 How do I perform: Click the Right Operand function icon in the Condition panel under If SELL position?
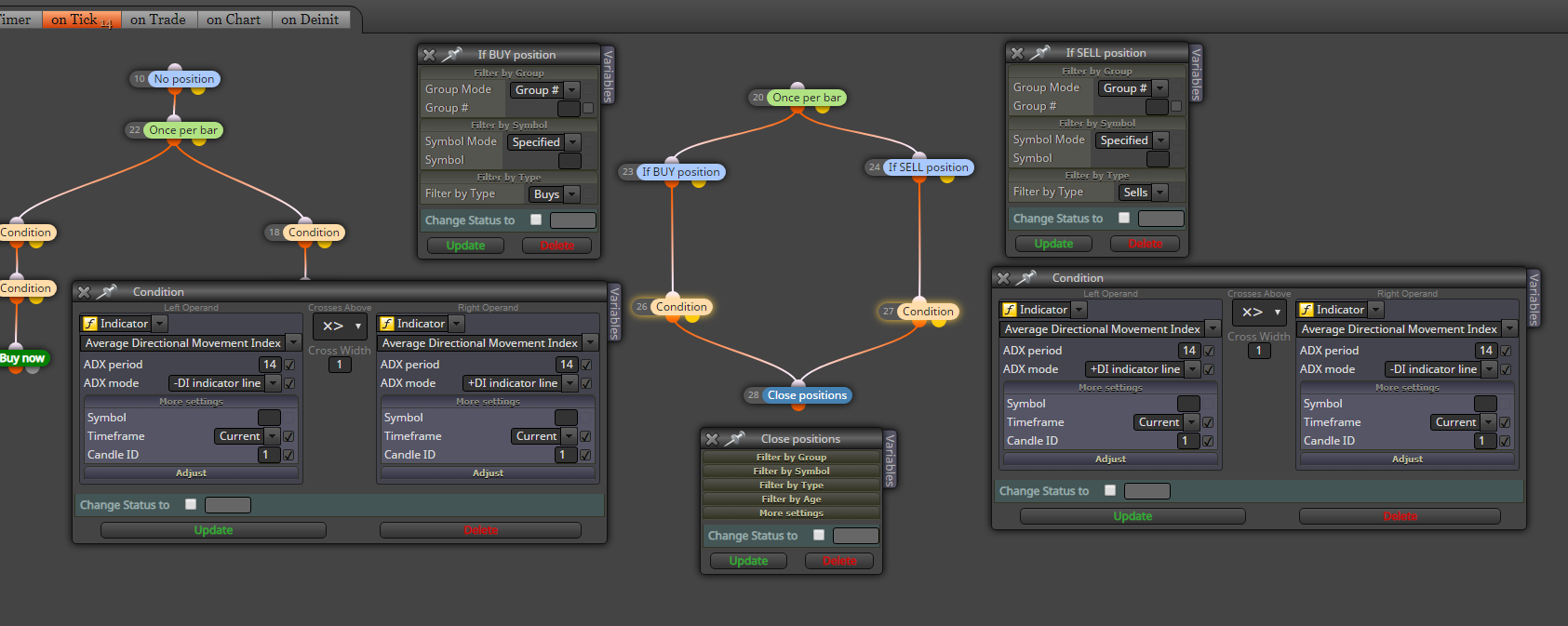pyautogui.click(x=1307, y=310)
